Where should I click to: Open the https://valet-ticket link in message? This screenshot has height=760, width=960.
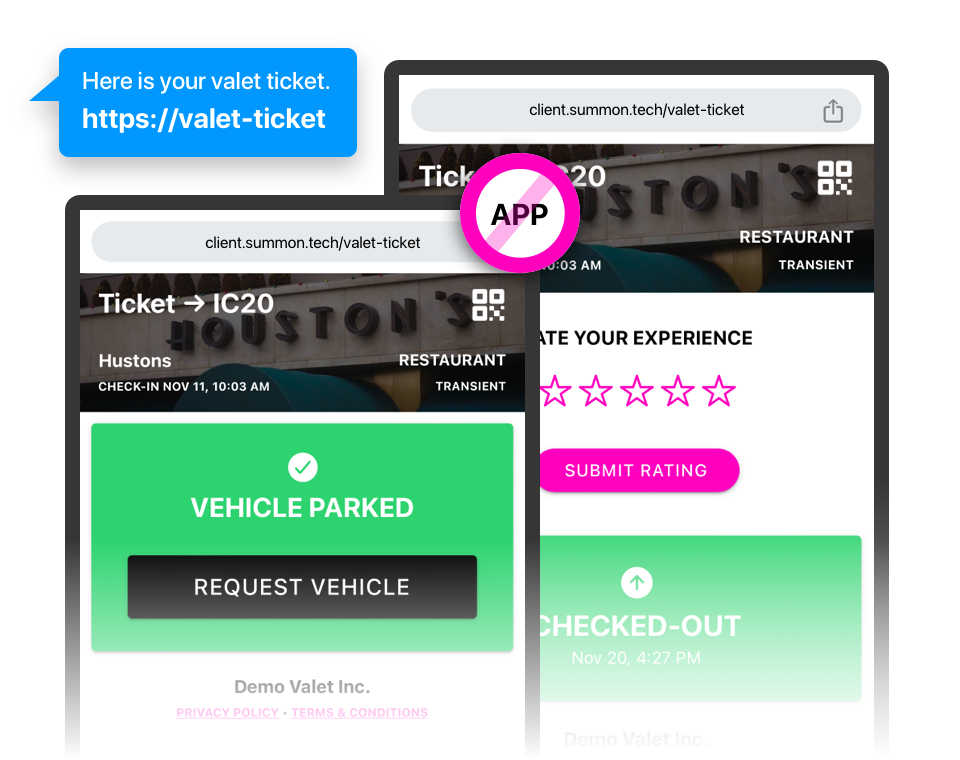click(204, 119)
